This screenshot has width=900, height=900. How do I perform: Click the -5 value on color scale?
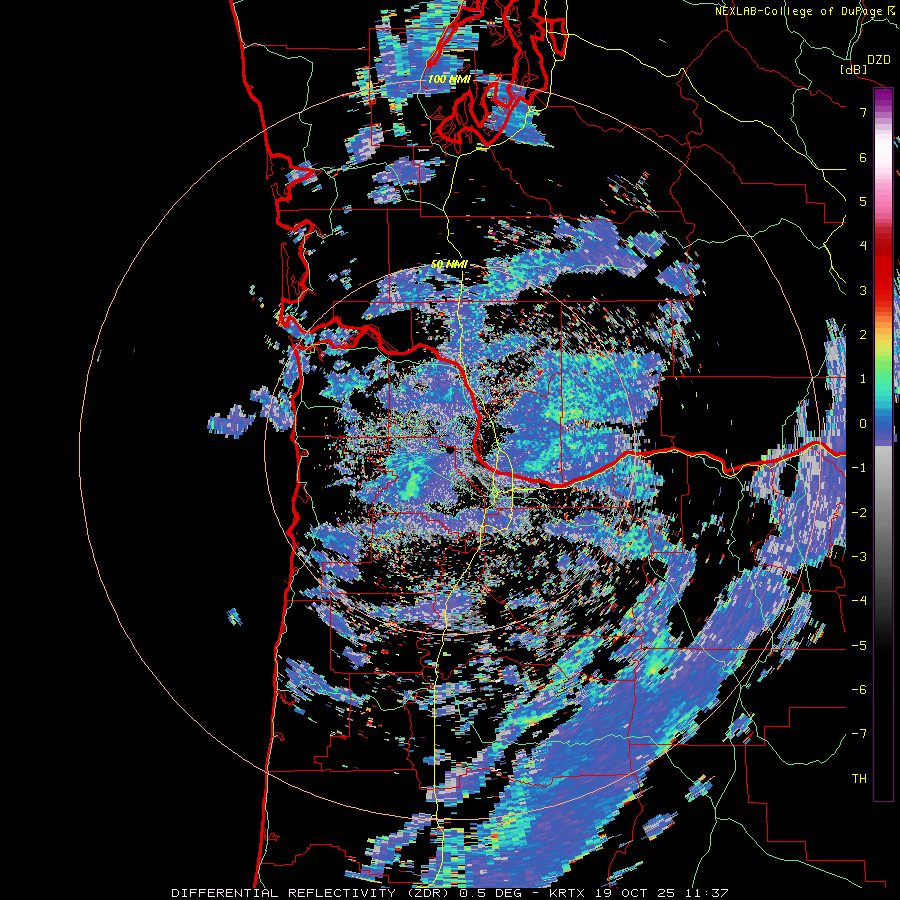(859, 646)
